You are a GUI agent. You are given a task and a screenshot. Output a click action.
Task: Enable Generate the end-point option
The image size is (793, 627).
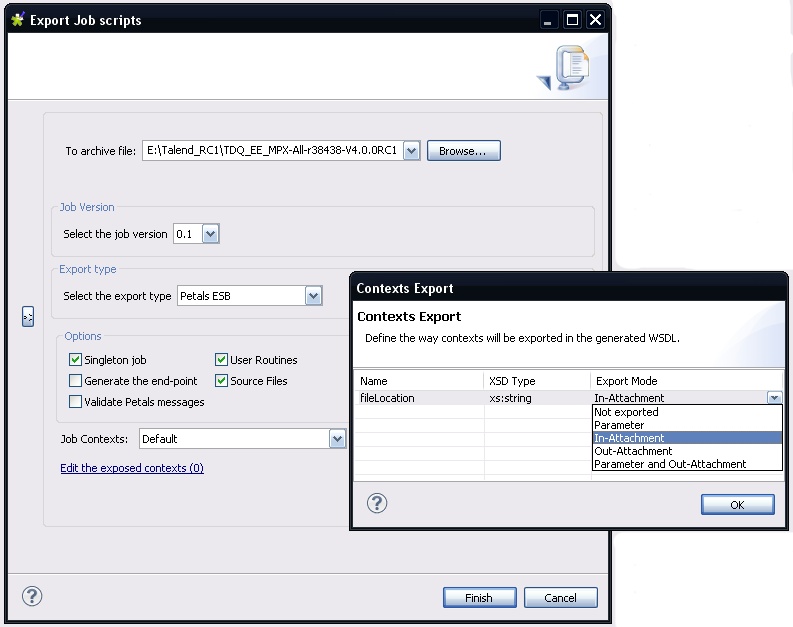[x=75, y=381]
